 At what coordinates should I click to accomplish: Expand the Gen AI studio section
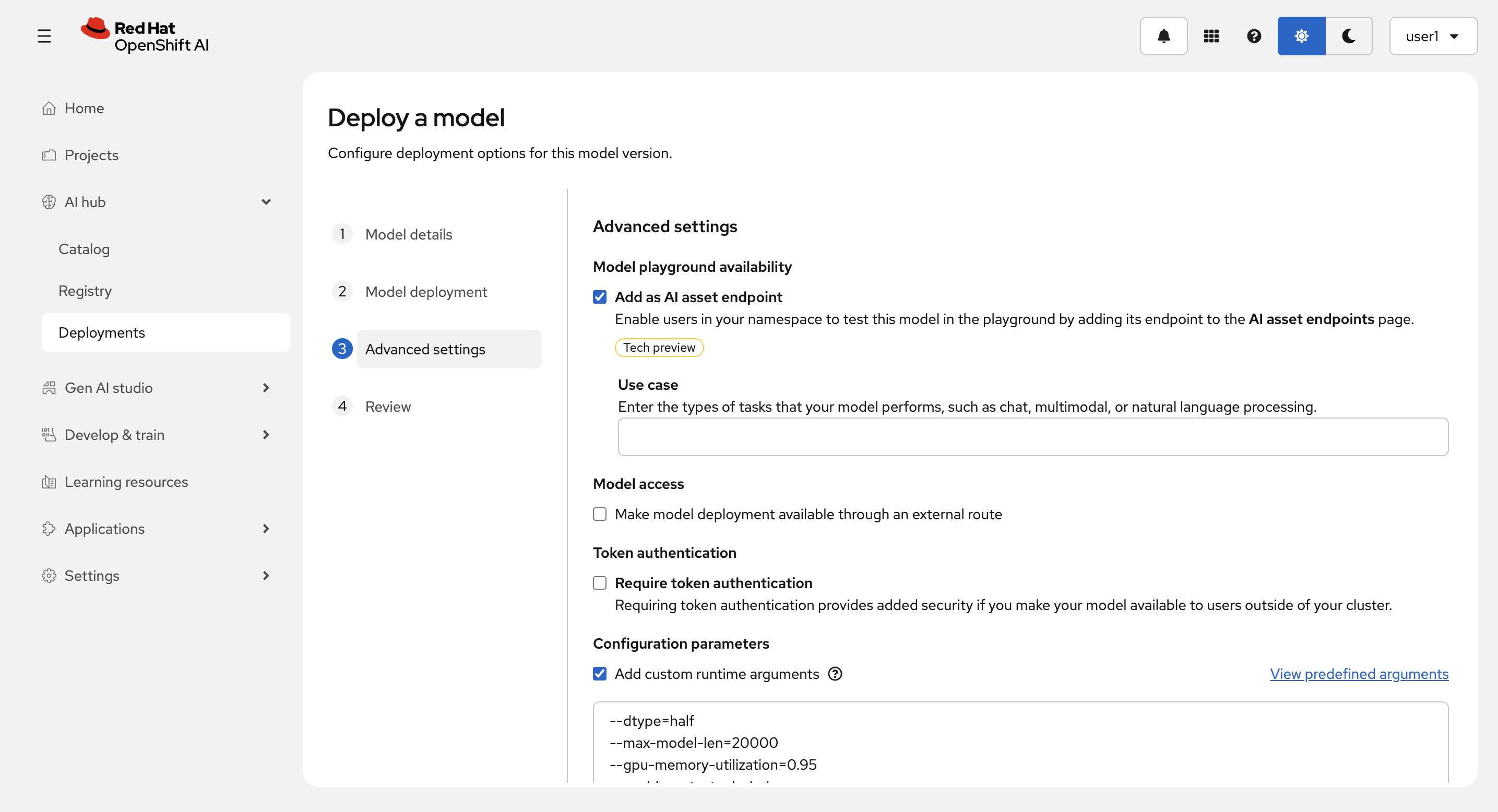[x=266, y=388]
